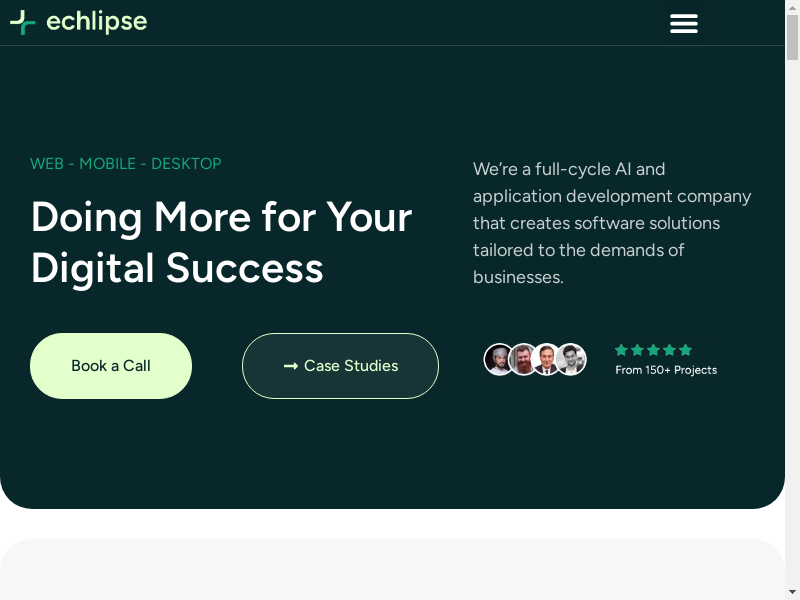The width and height of the screenshot is (800, 600).
Task: Click the middle (third) rating star
Action: [653, 350]
